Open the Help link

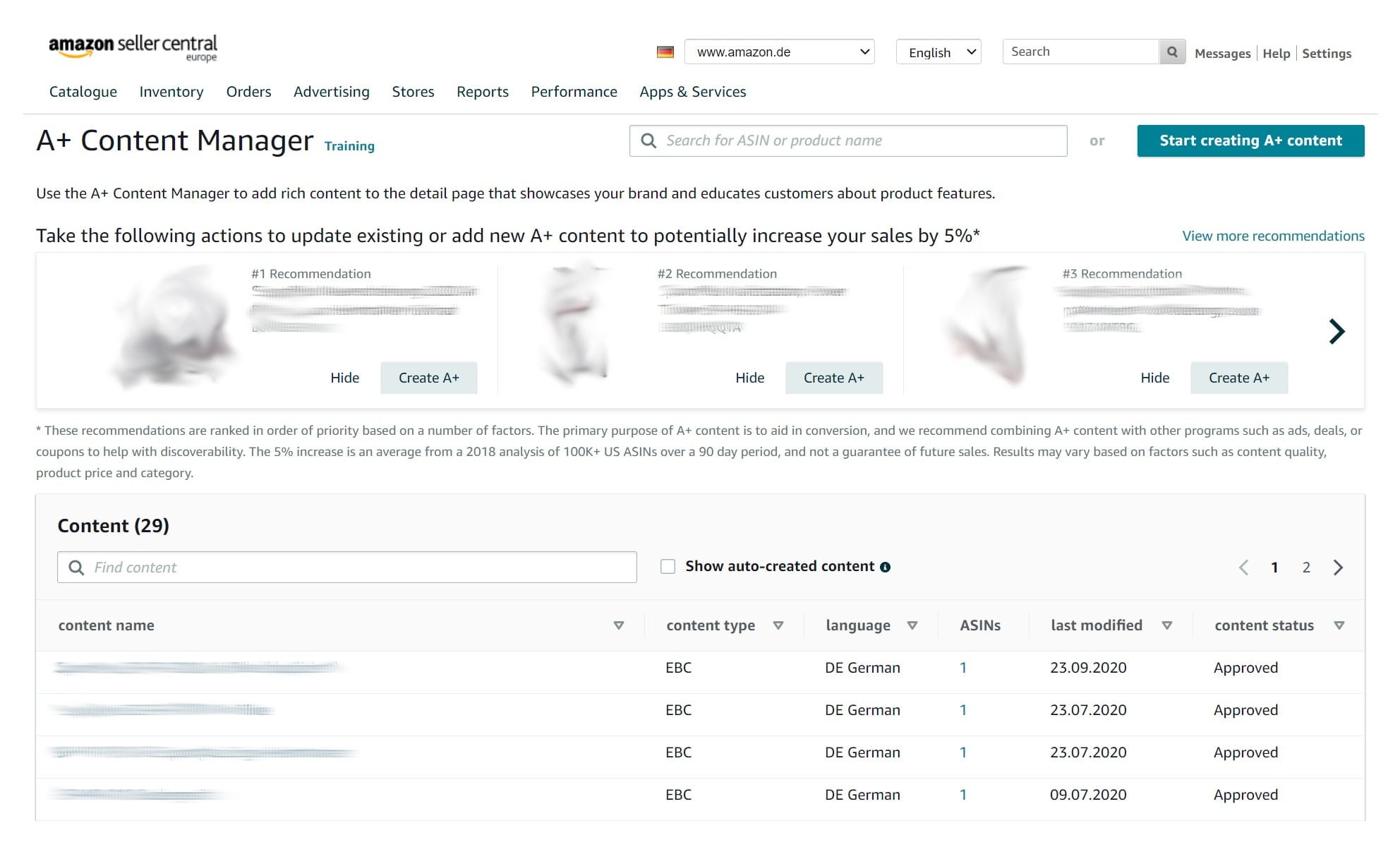coord(1276,54)
